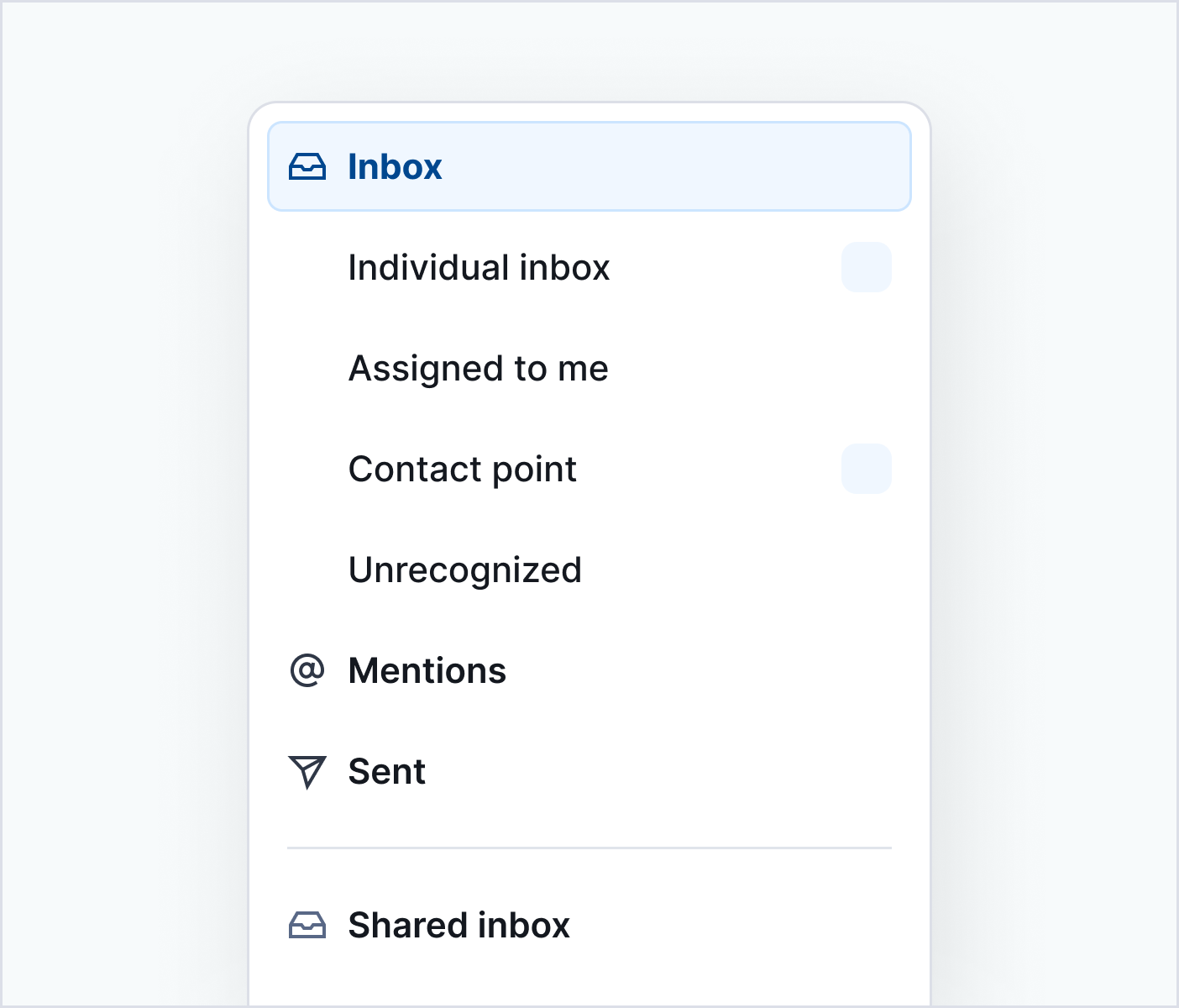
Task: Open the Sent messages section
Action: (x=386, y=772)
